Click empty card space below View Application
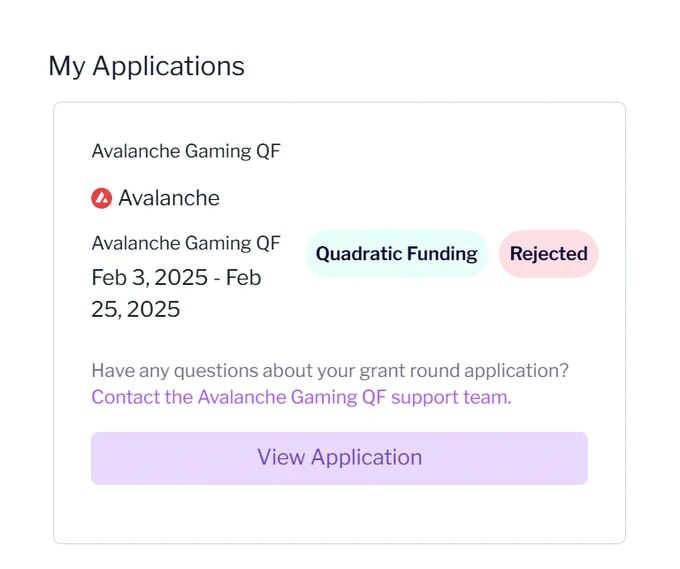 pos(339,514)
